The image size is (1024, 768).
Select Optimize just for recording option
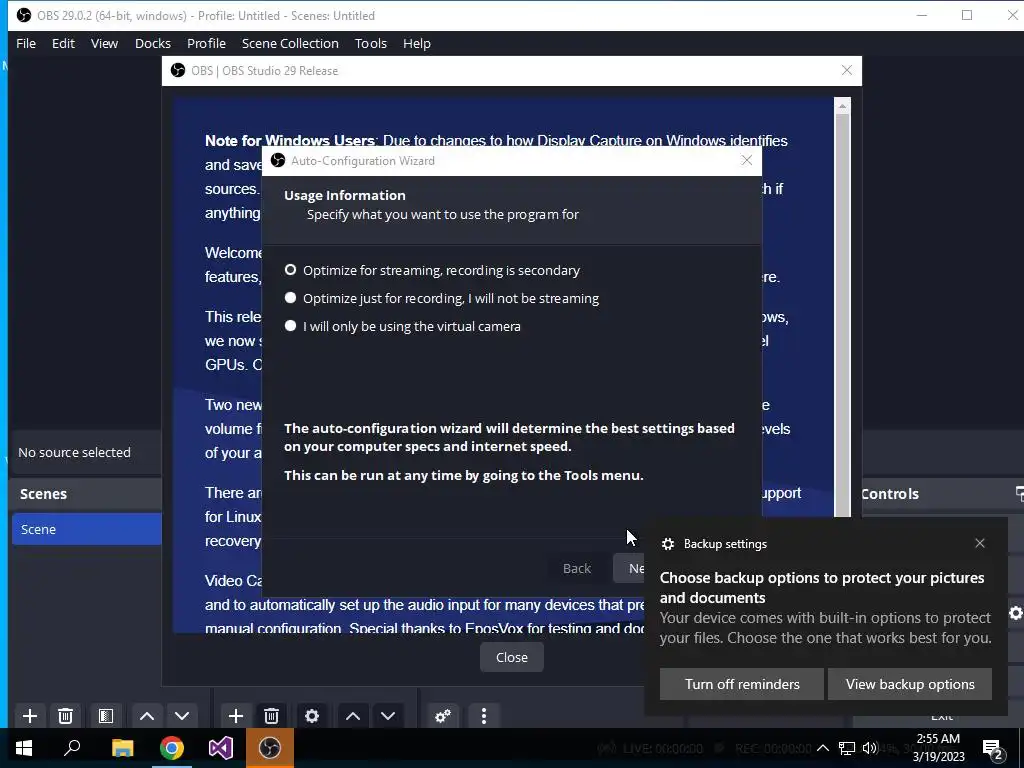(442, 298)
